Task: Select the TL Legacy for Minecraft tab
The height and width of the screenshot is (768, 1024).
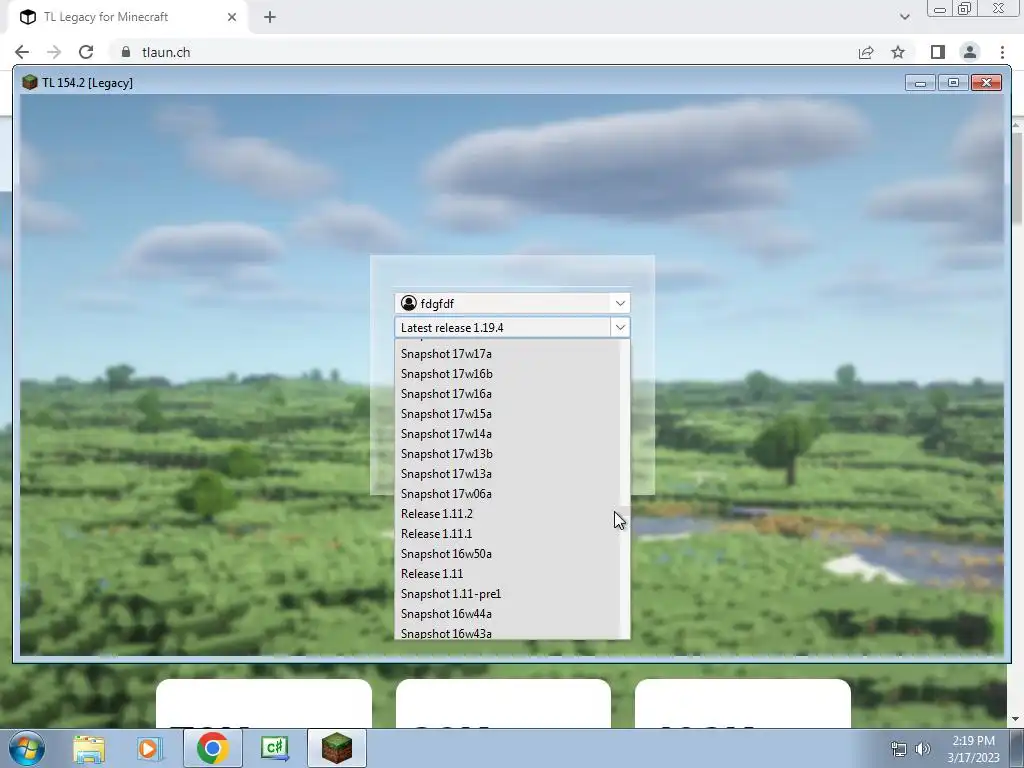Action: click(x=129, y=17)
